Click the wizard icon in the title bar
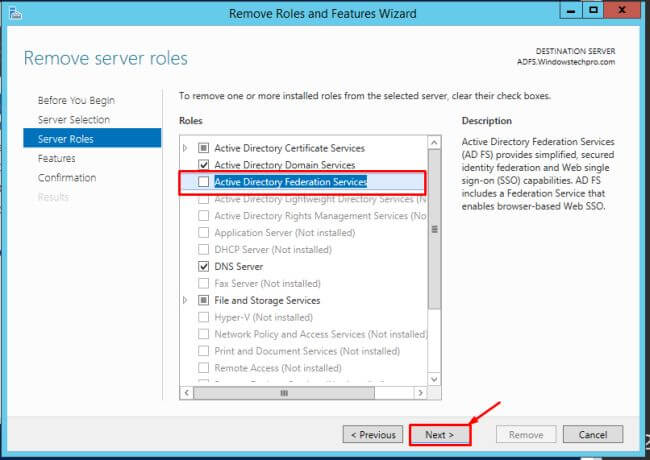This screenshot has height=460, width=650. [15, 13]
